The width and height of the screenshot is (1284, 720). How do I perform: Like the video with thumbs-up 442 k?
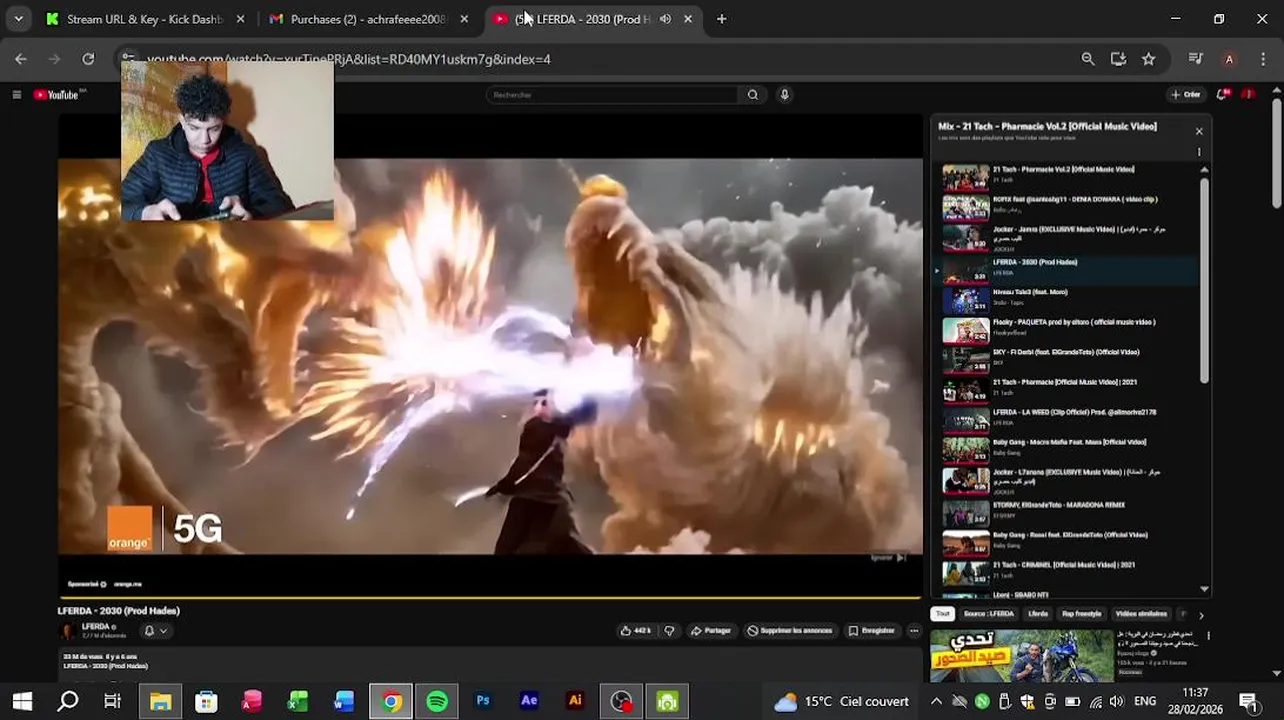pos(636,631)
